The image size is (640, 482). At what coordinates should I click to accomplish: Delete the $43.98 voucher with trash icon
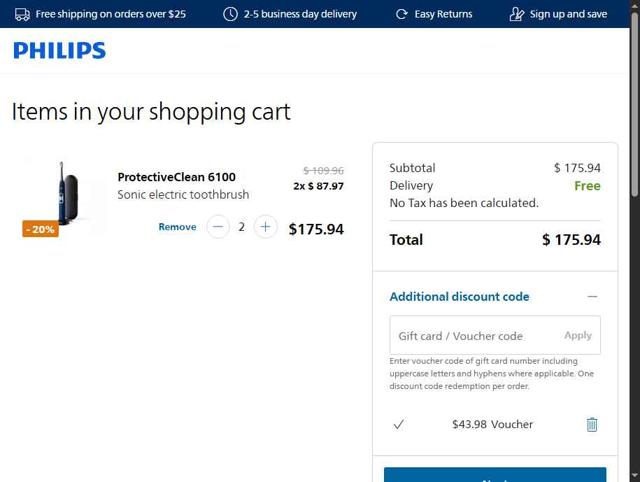tap(591, 424)
